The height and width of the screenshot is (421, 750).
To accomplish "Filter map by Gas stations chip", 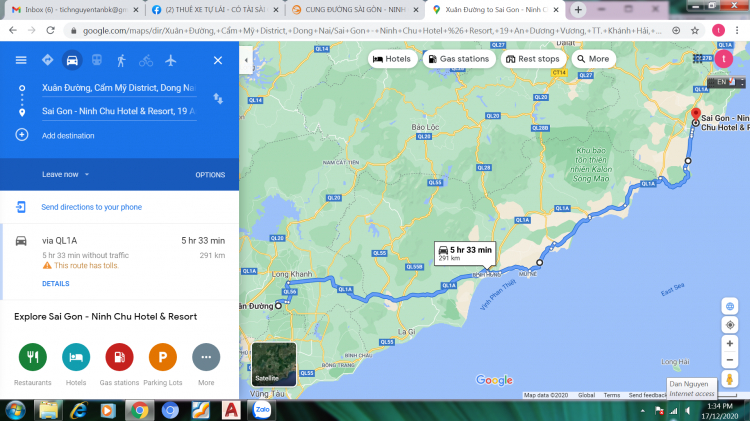I will 459,59.
